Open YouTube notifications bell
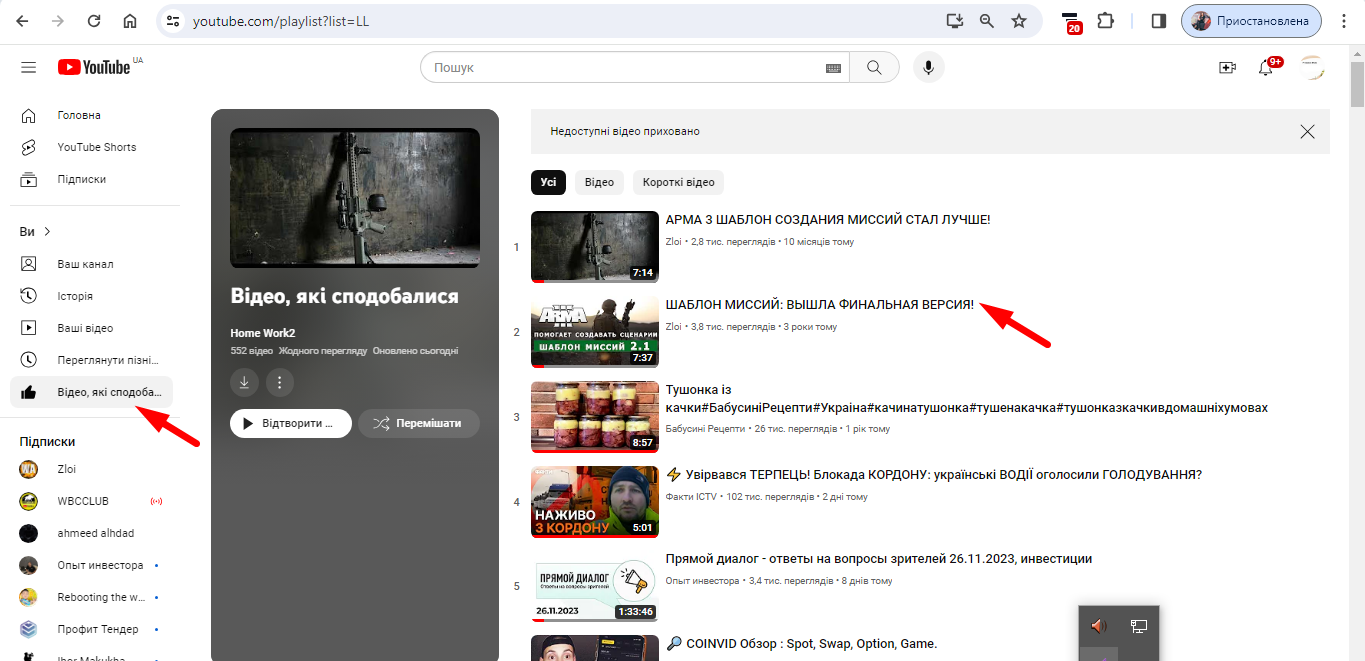 pos(1267,67)
